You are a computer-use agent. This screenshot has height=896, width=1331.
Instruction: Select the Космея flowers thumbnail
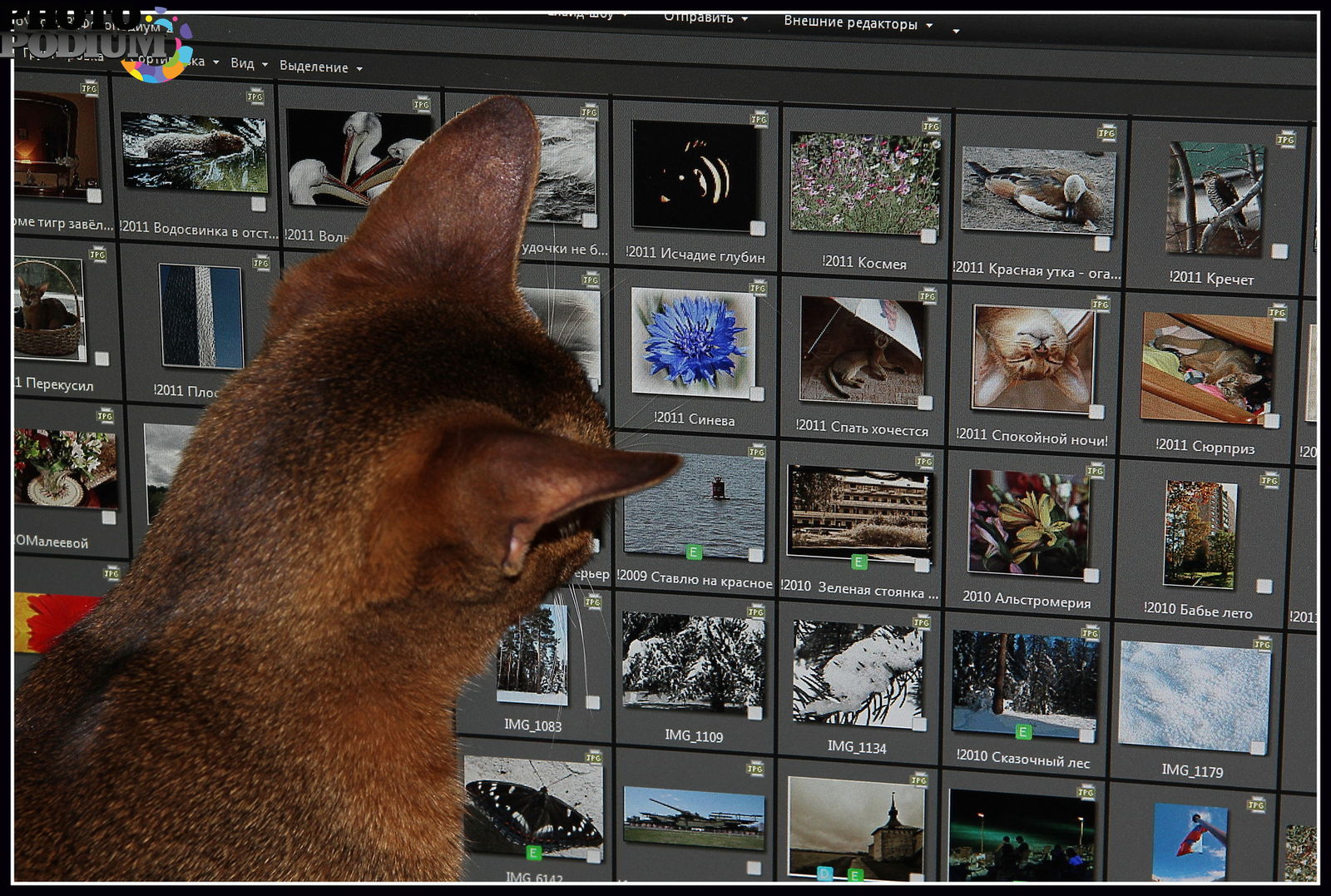click(x=864, y=183)
